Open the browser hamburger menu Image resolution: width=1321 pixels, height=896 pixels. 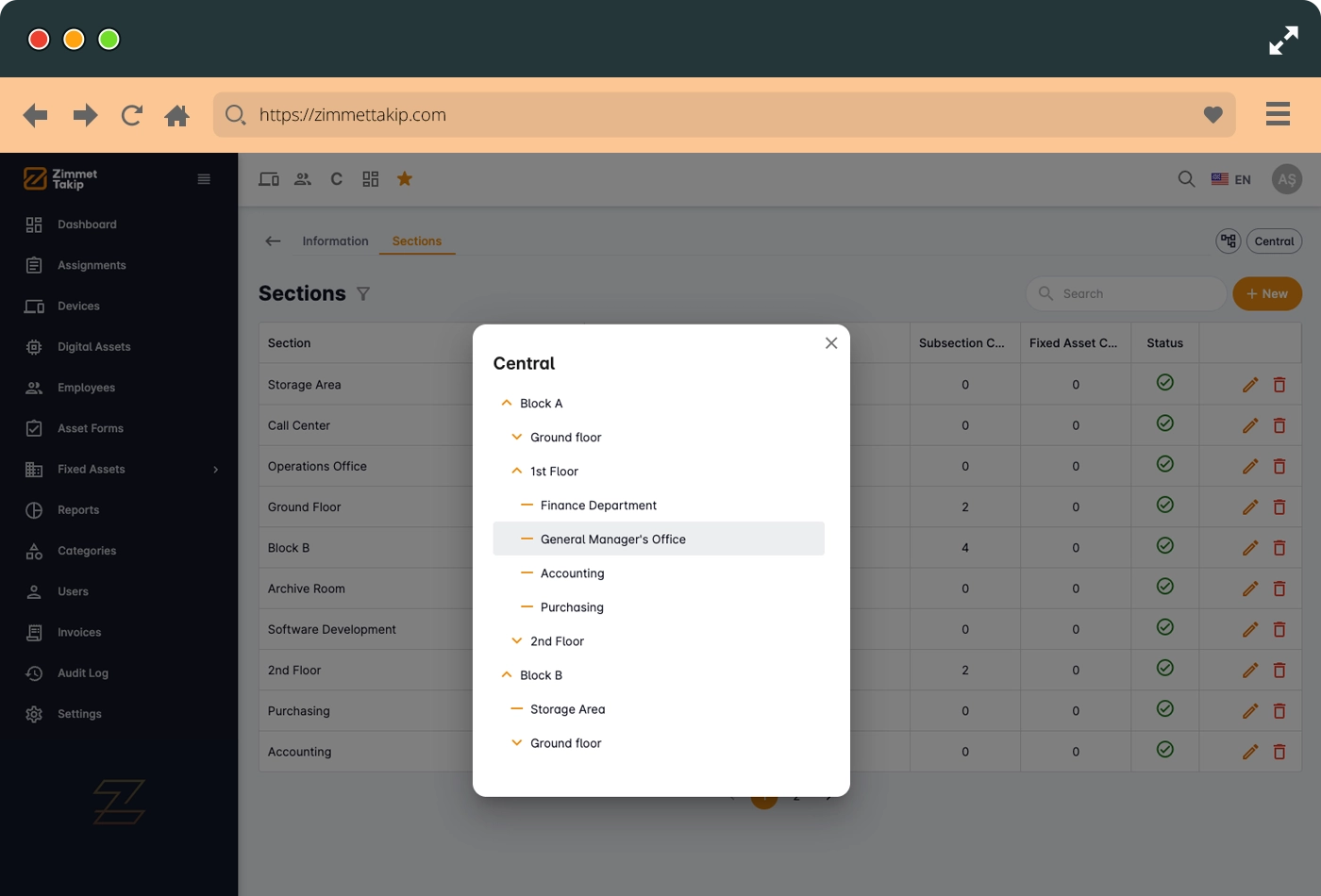click(1278, 114)
